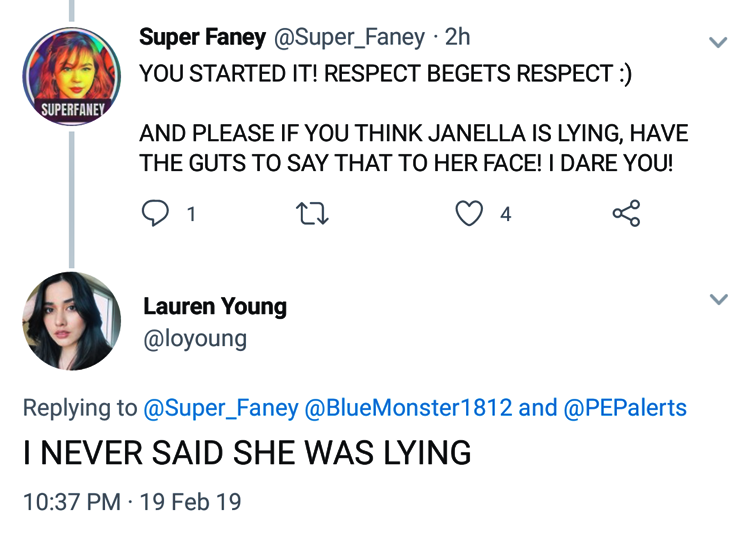Open @BlueMonster1812 mention link
Screen dimensions: 750x537
tap(410, 407)
